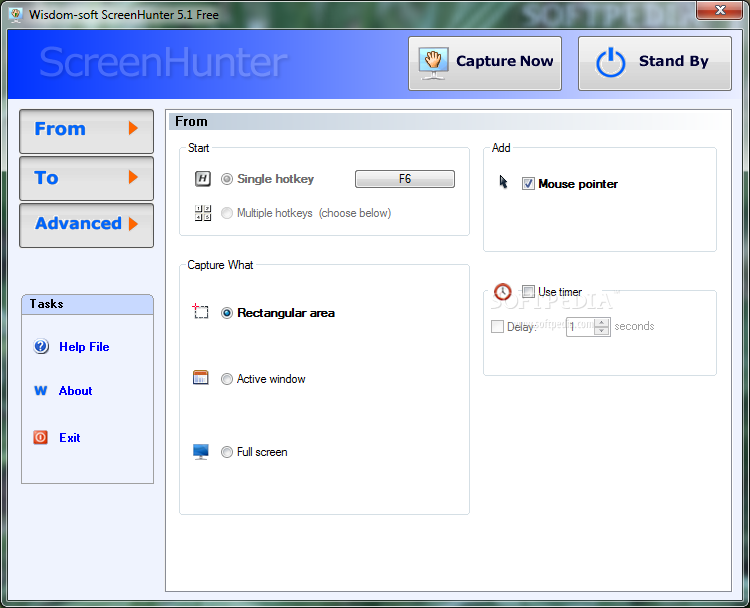The width and height of the screenshot is (750, 608).
Task: Click the ScreenHunter title bar app icon
Action: 16,15
